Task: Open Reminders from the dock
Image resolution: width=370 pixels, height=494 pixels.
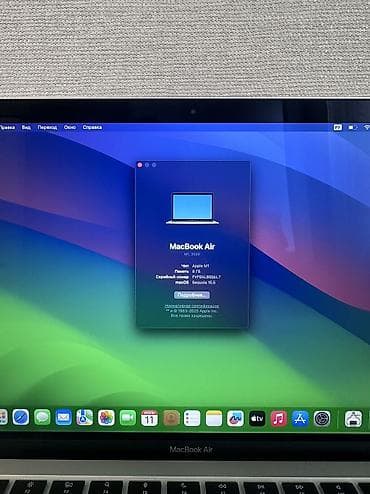Action: [192, 419]
